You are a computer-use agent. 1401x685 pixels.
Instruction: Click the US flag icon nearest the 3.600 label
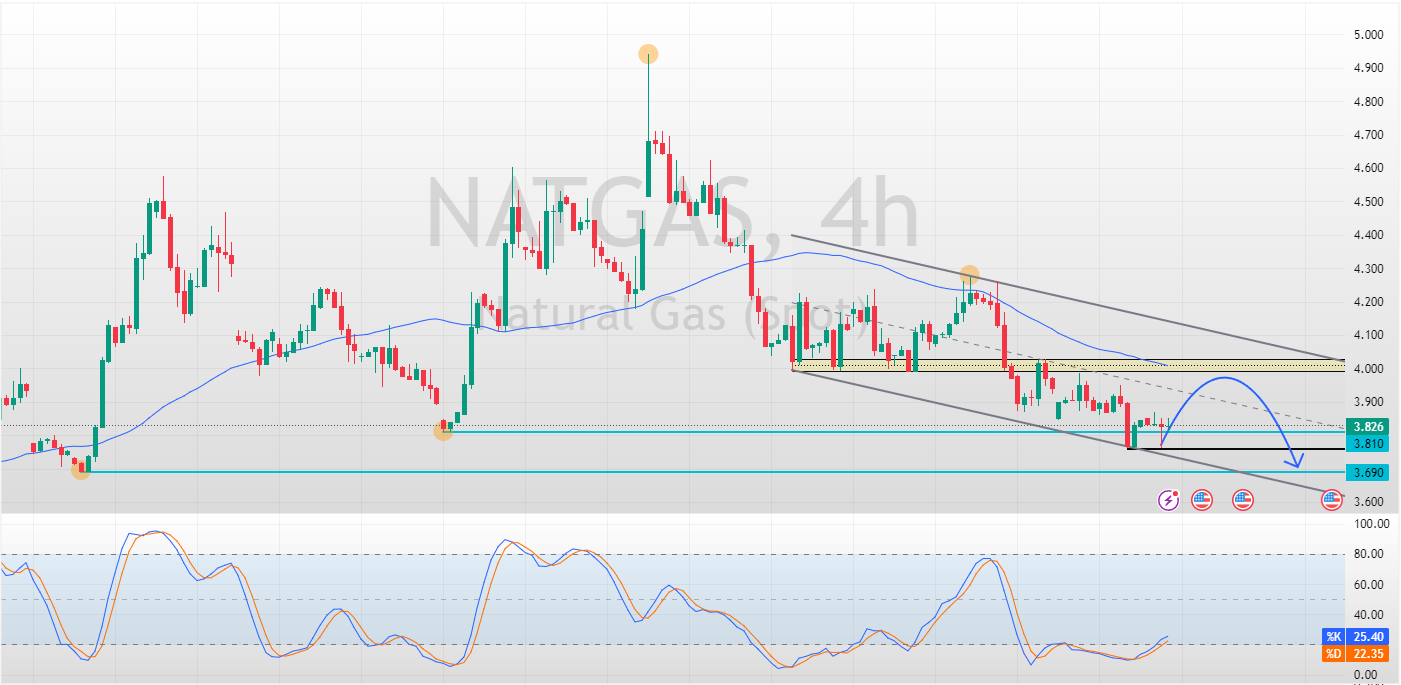click(1331, 499)
